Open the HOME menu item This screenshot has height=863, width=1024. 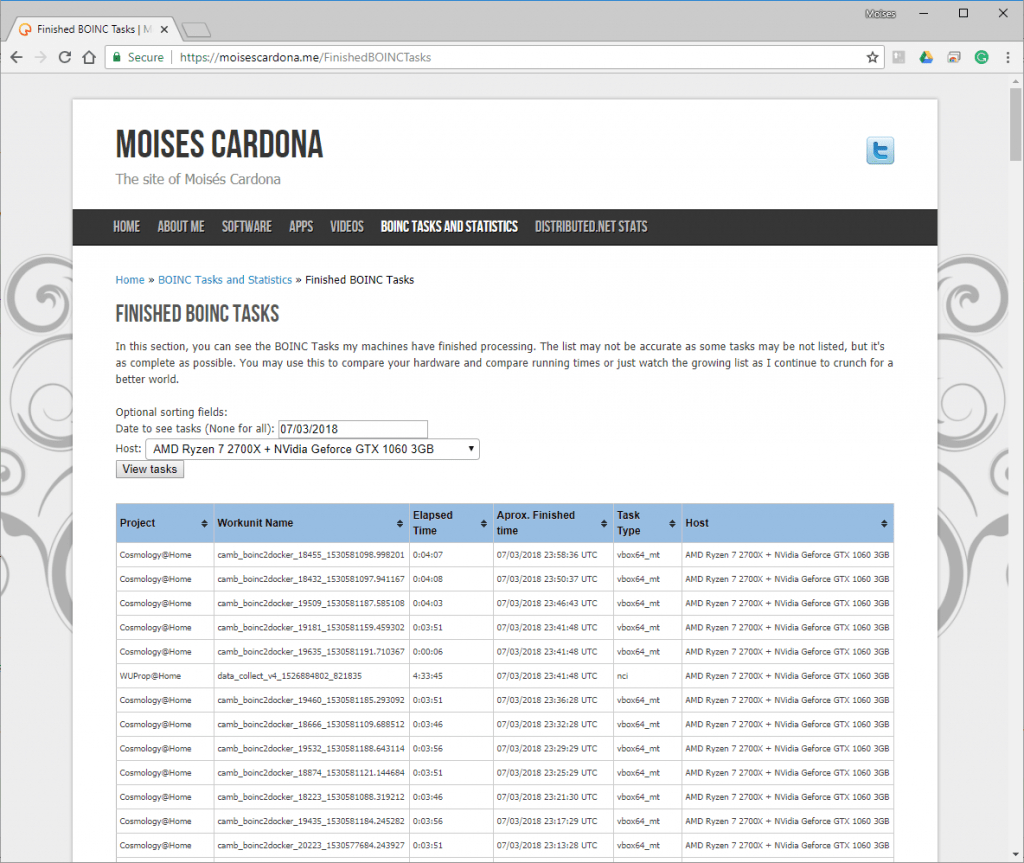[127, 227]
